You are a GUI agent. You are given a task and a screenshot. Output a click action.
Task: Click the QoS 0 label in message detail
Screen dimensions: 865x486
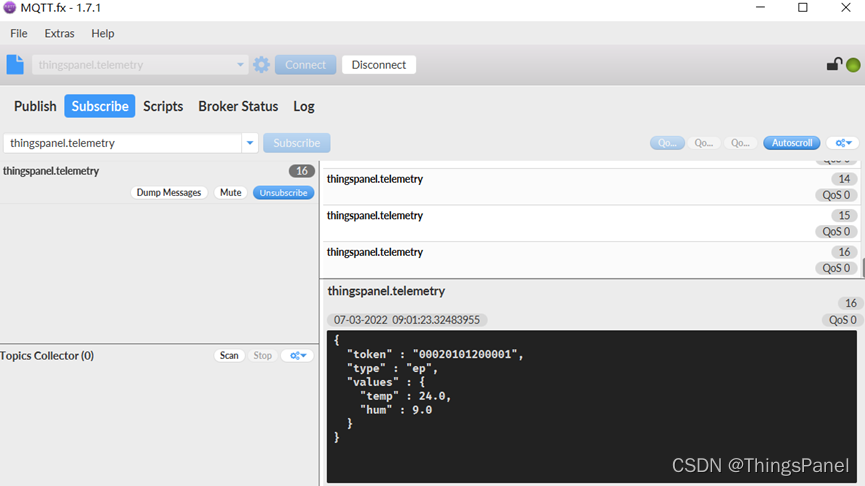(x=842, y=320)
